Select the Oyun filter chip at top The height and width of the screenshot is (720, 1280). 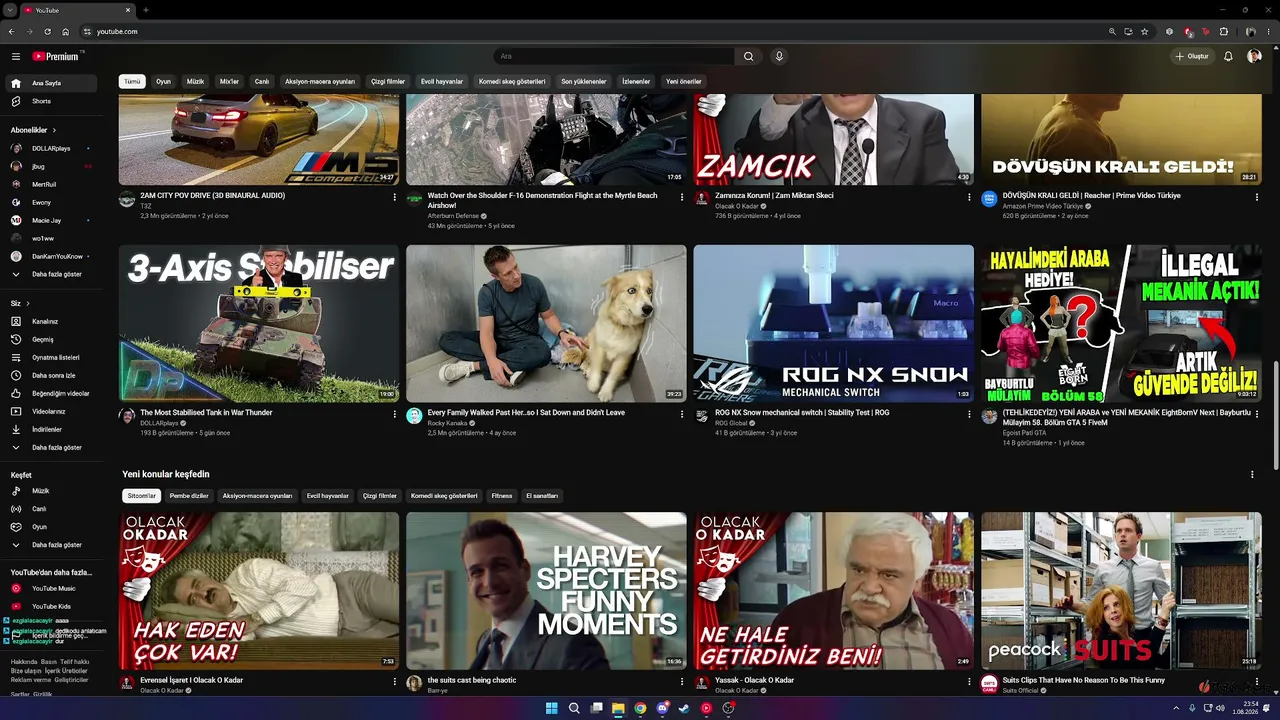(x=163, y=82)
